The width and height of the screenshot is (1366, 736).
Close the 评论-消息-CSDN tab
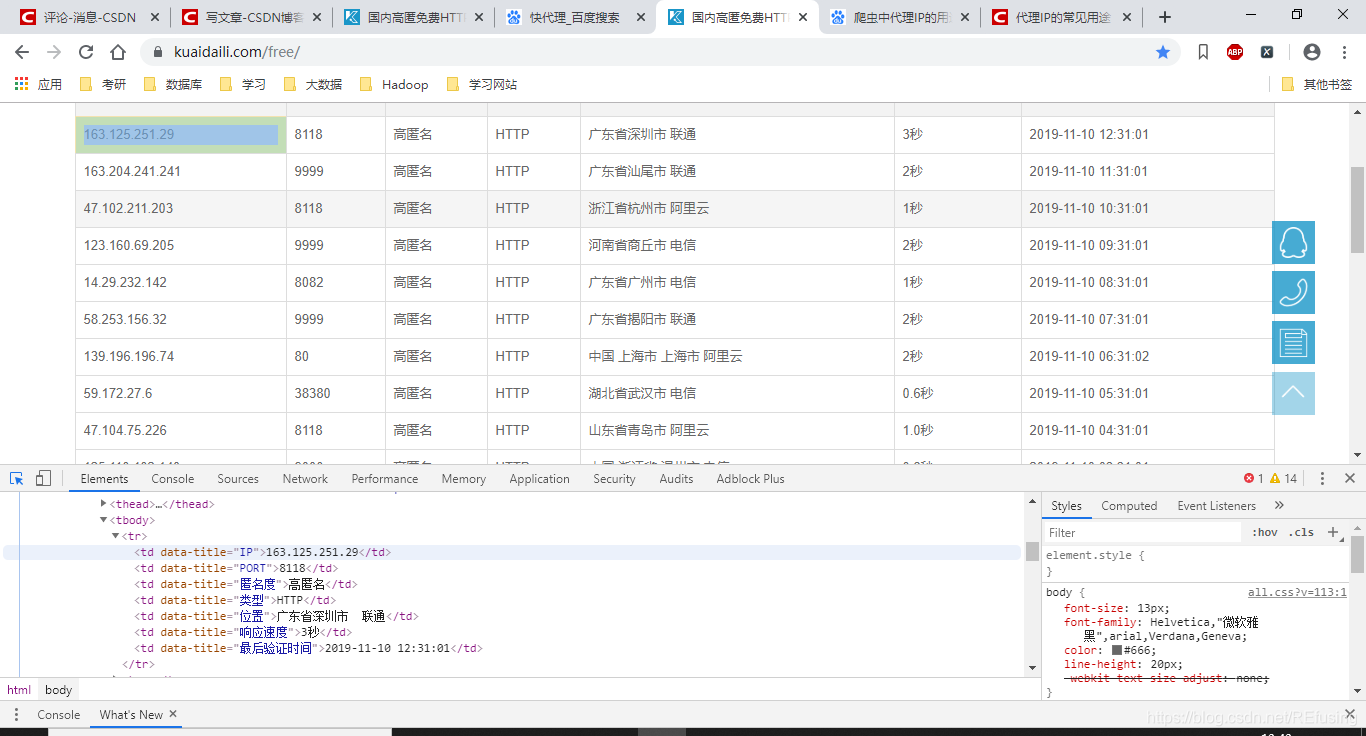pos(153,17)
